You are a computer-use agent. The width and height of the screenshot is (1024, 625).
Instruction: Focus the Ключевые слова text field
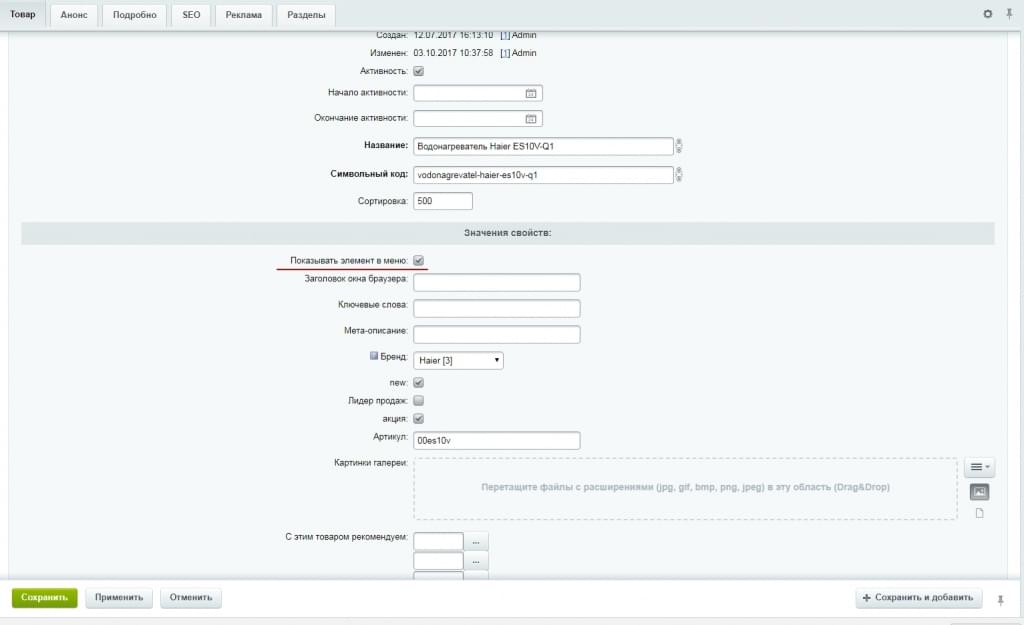(496, 308)
